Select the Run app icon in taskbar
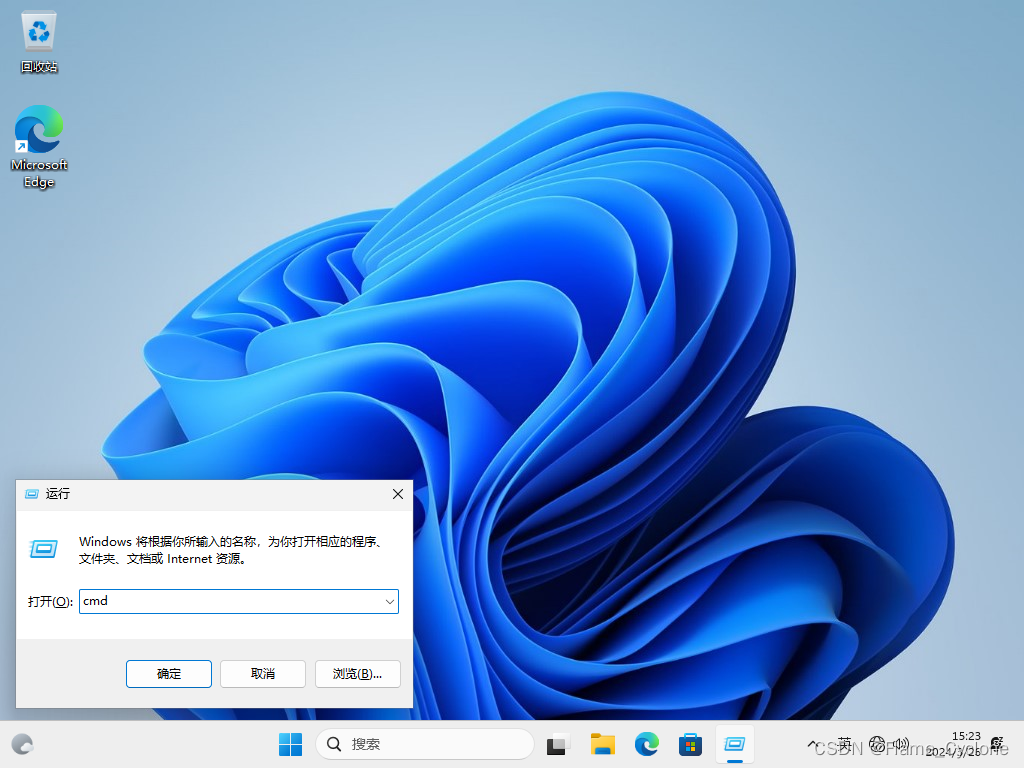This screenshot has width=1024, height=768. 735,744
